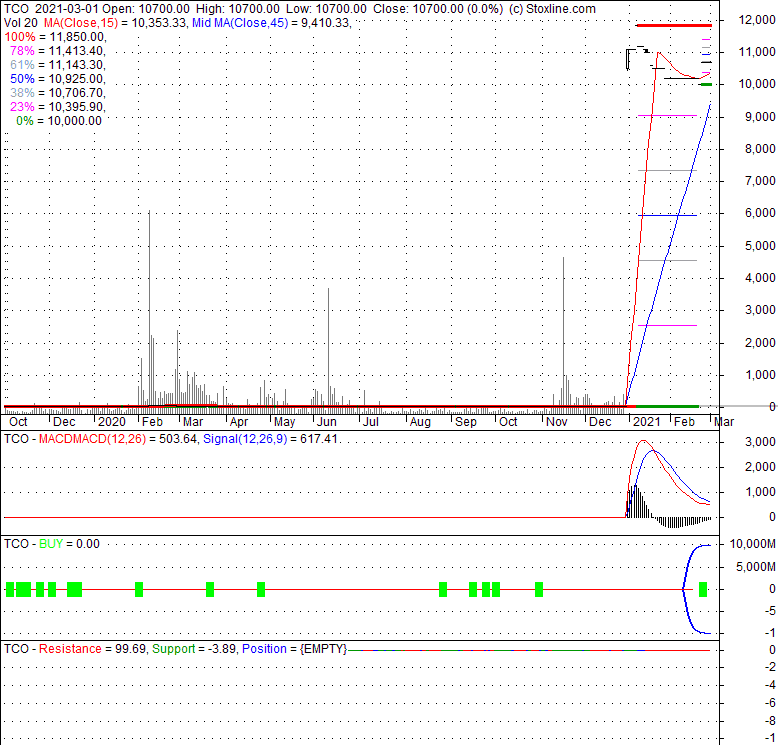Click the thick red 100% resistance line
This screenshot has width=780, height=745.
674,25
